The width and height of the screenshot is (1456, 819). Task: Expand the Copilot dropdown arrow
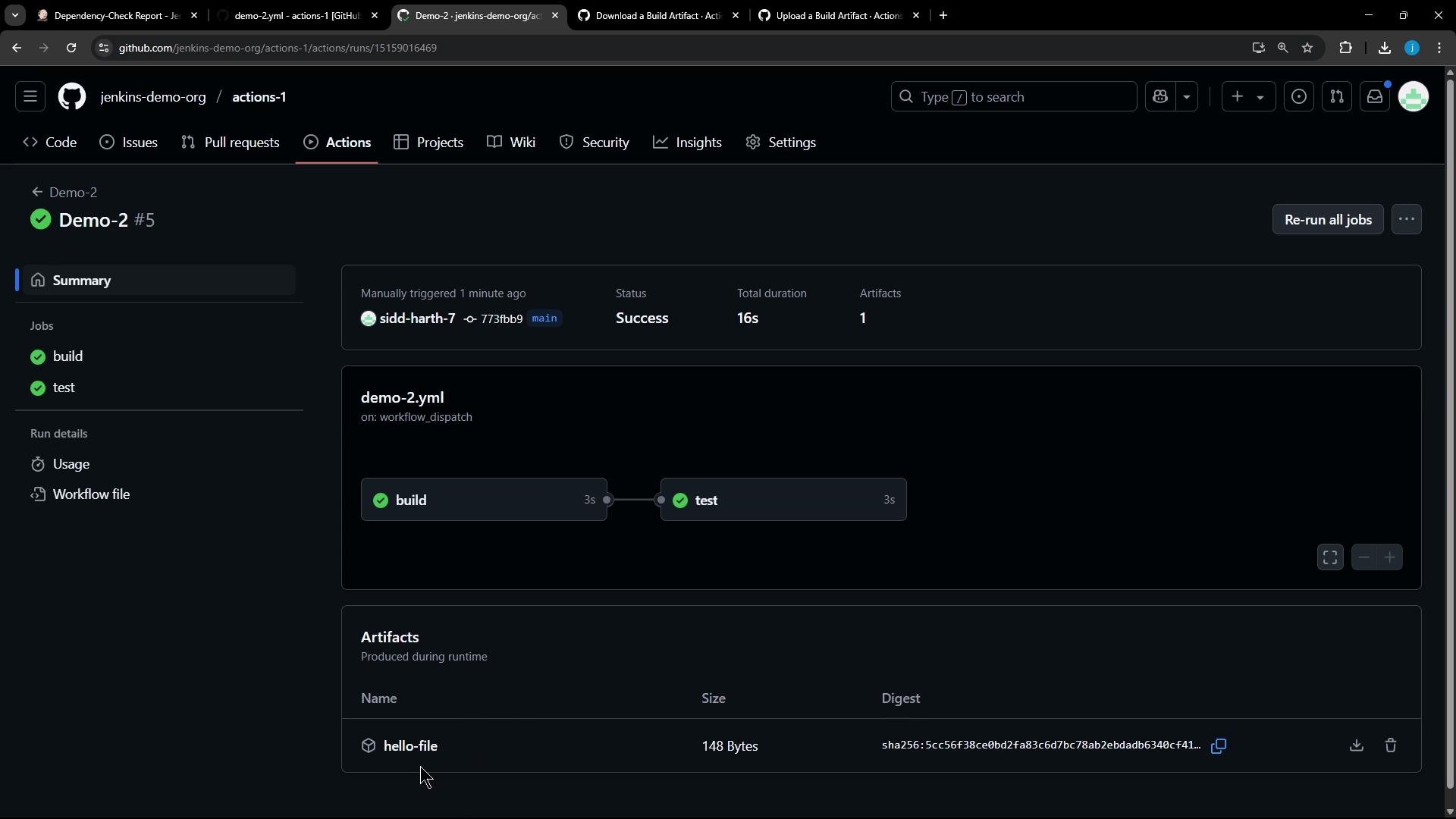point(1187,97)
